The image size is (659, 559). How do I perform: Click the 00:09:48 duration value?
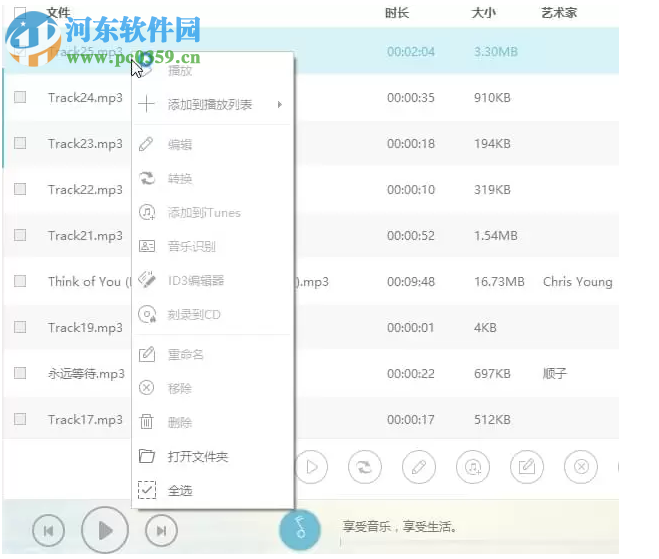click(411, 282)
